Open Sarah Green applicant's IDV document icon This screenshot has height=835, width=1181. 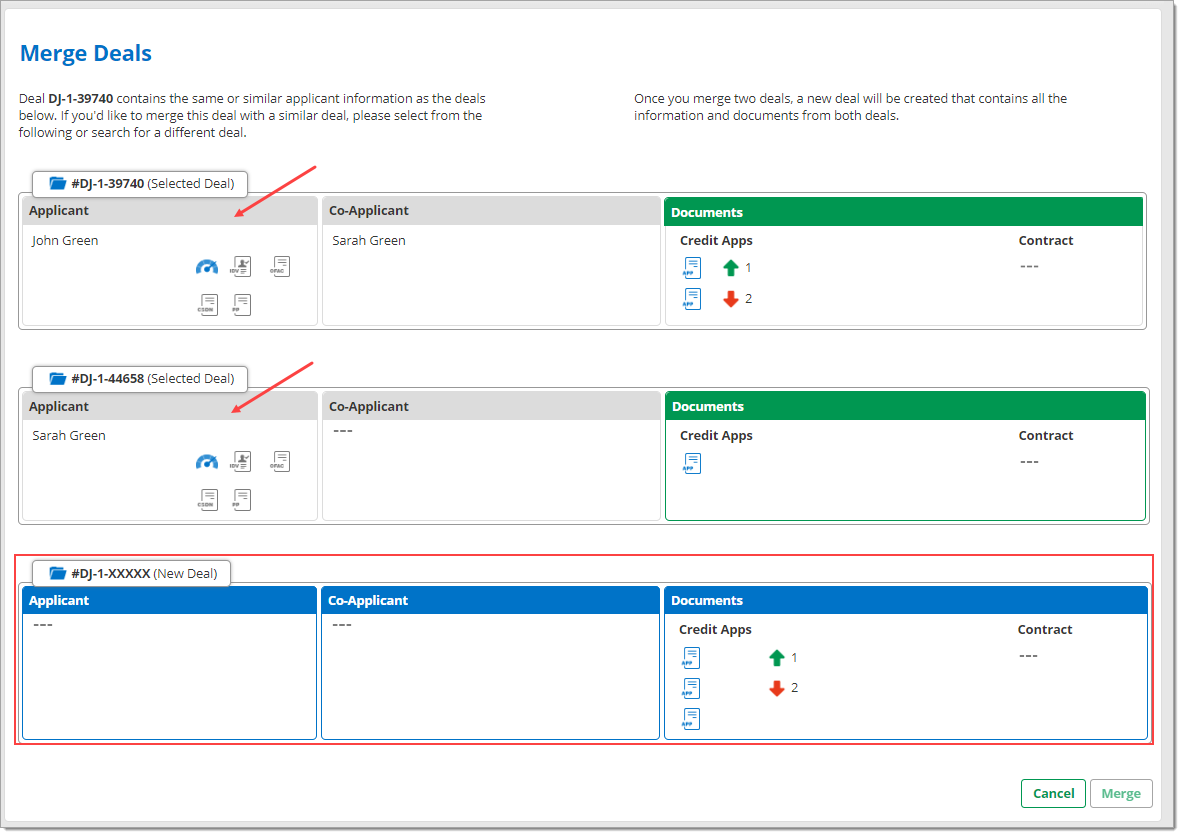tap(241, 461)
